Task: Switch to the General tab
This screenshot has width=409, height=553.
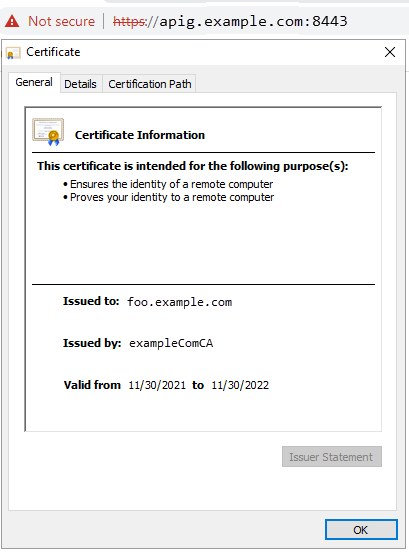Action: 34,82
